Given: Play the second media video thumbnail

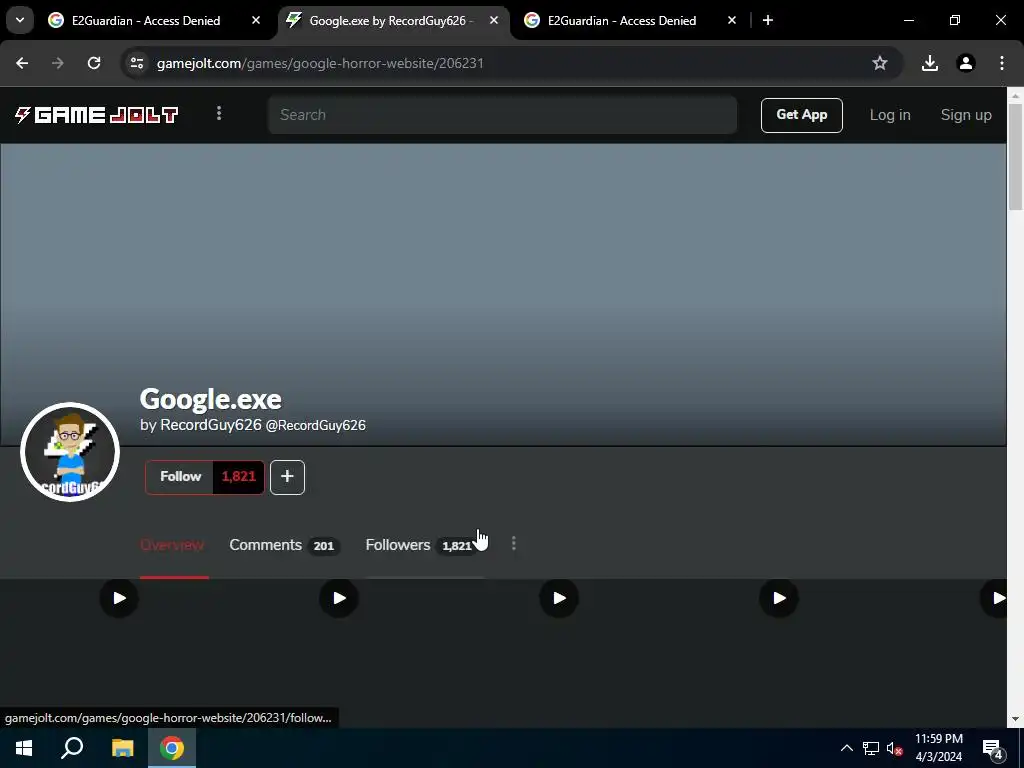Looking at the screenshot, I should [x=339, y=598].
